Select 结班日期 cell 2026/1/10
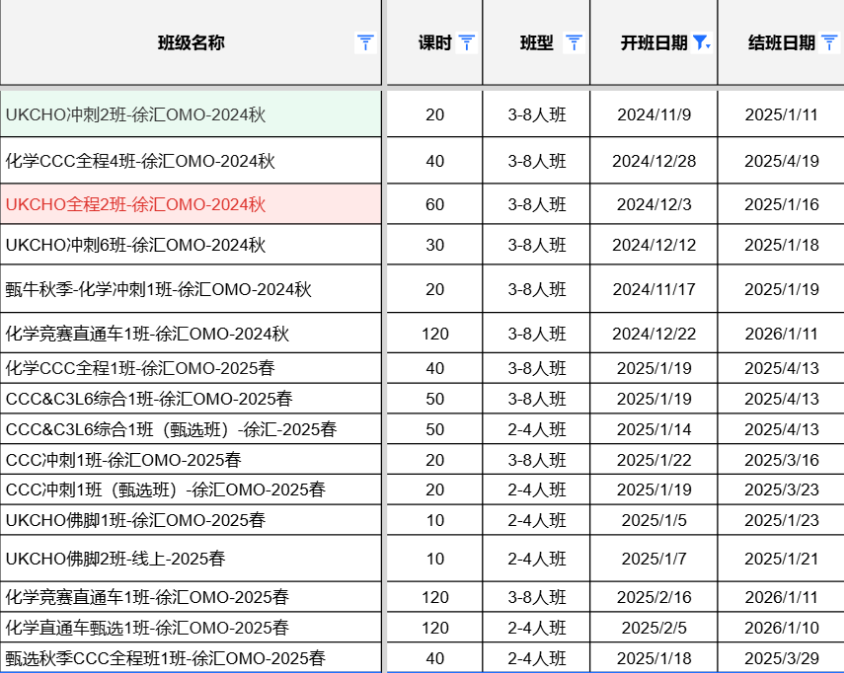Viewport: 844px width, 673px height. (x=781, y=627)
